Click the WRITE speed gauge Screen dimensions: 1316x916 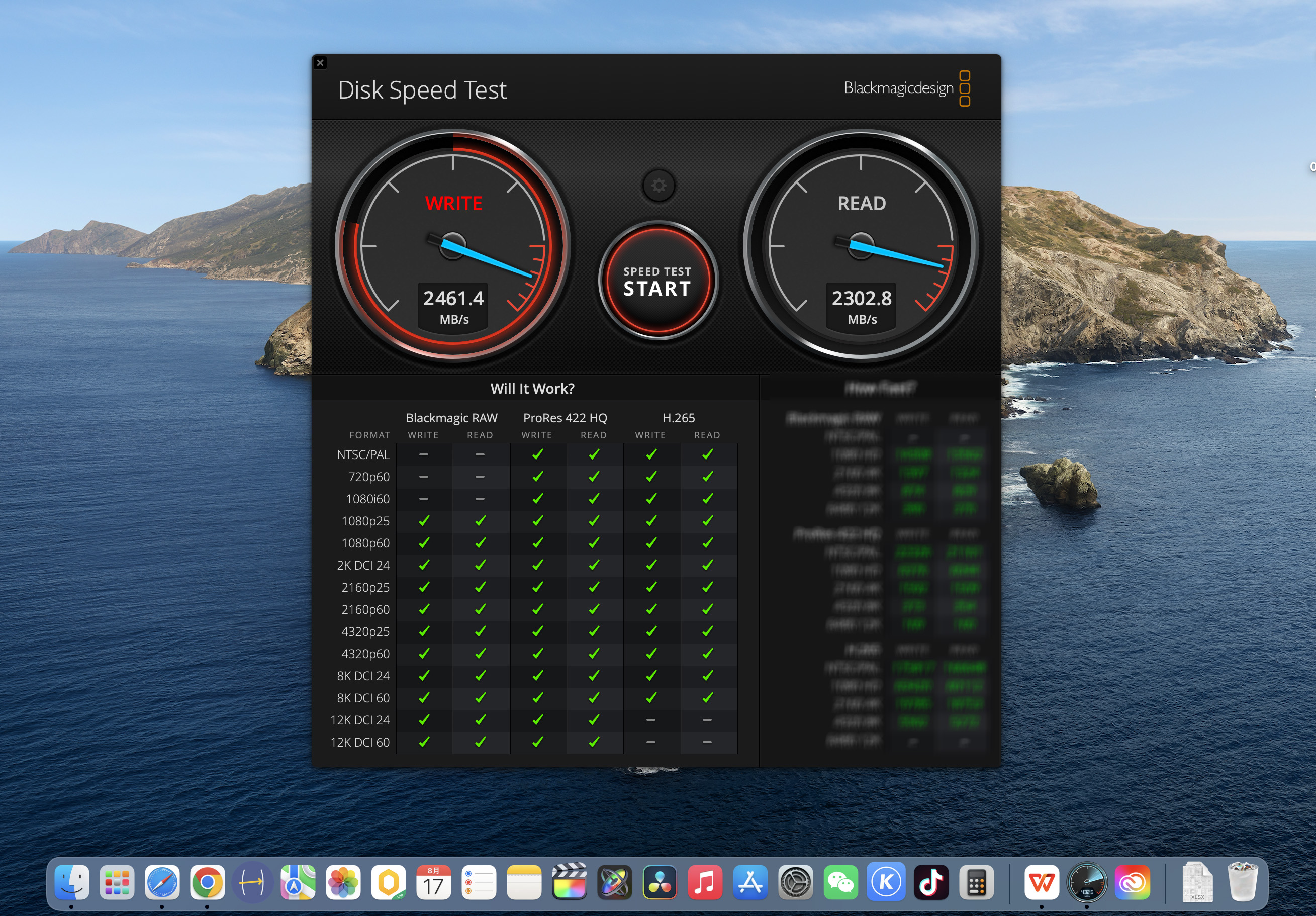pos(453,246)
